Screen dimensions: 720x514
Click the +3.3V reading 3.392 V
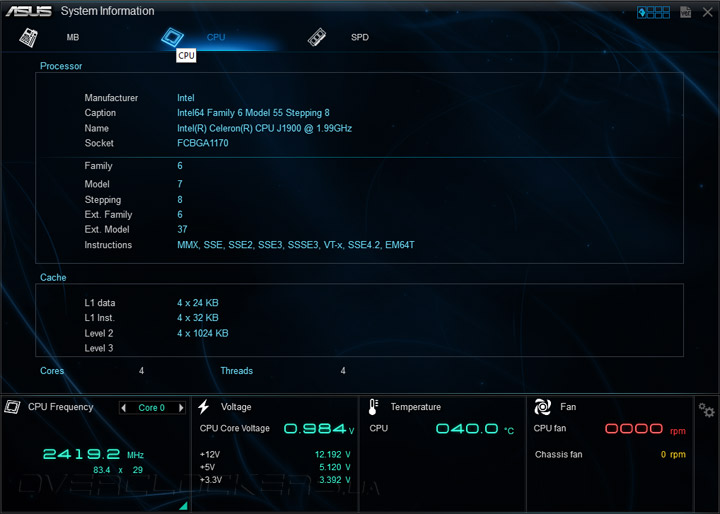click(335, 480)
